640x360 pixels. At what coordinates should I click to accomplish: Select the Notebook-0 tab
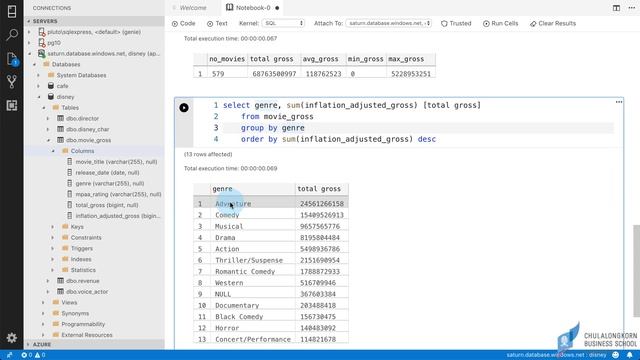[252, 8]
